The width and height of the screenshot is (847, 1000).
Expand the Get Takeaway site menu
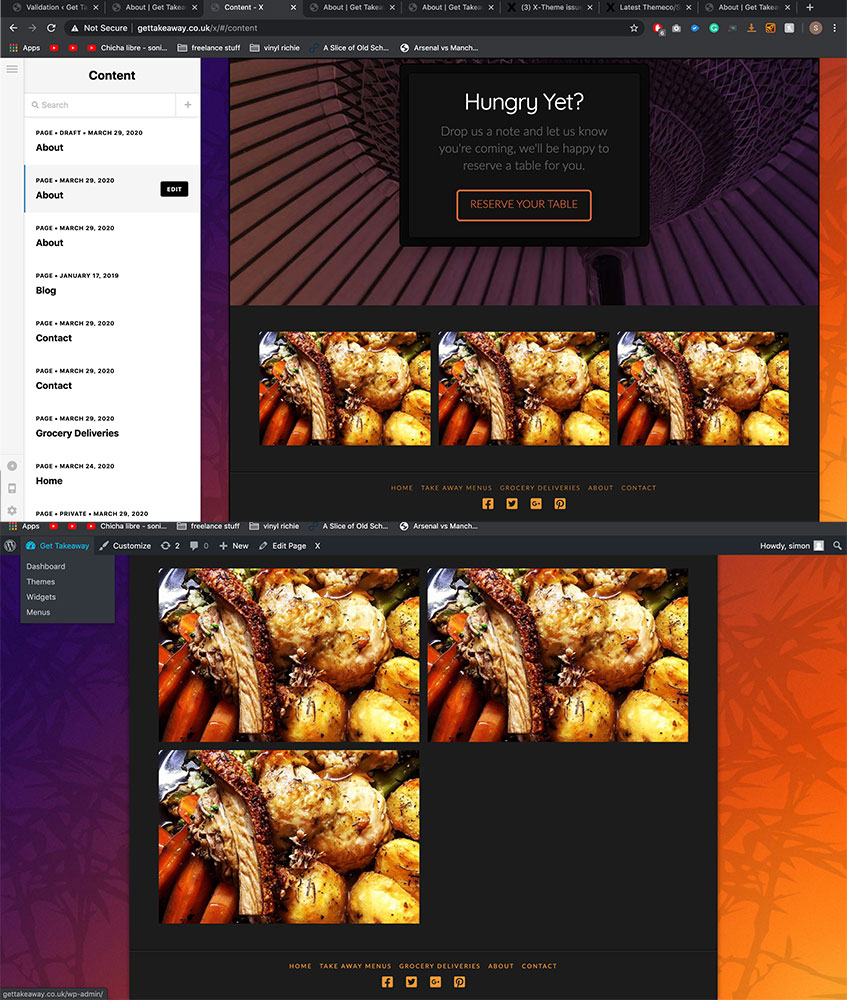click(x=58, y=546)
